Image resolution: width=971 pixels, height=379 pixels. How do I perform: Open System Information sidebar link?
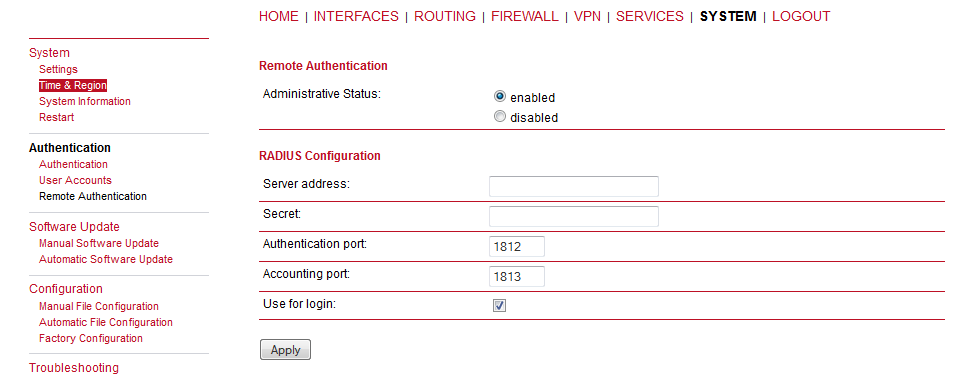click(85, 101)
